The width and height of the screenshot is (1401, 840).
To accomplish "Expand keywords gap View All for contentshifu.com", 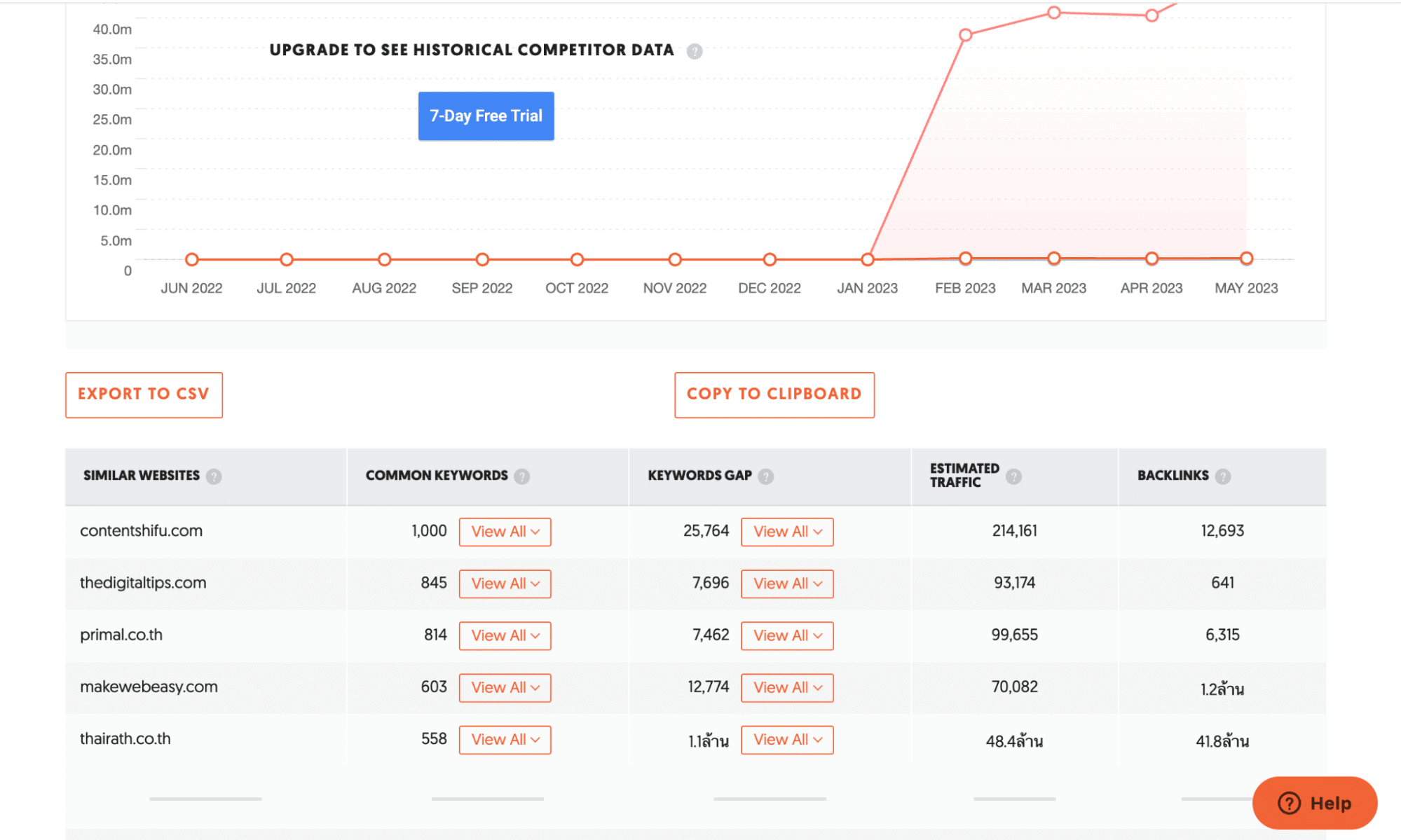I will coord(787,532).
